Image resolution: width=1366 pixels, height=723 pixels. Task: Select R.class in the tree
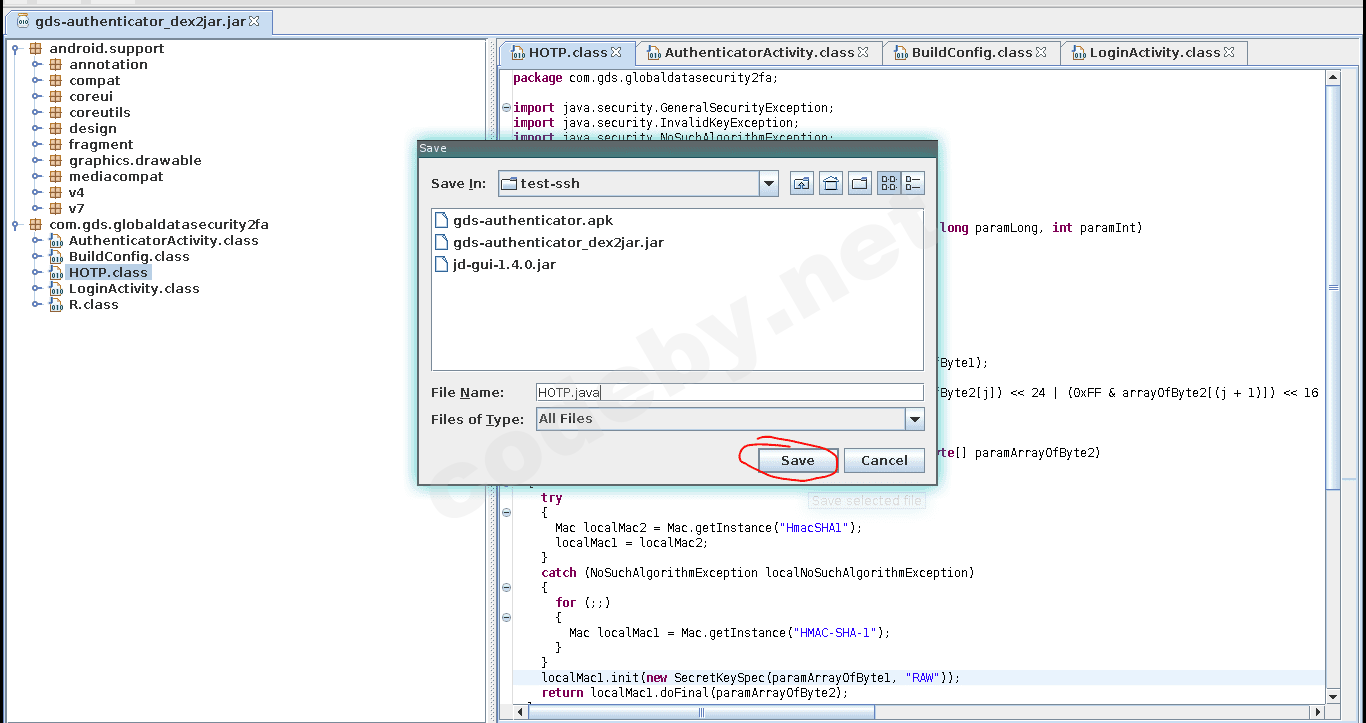(x=93, y=304)
